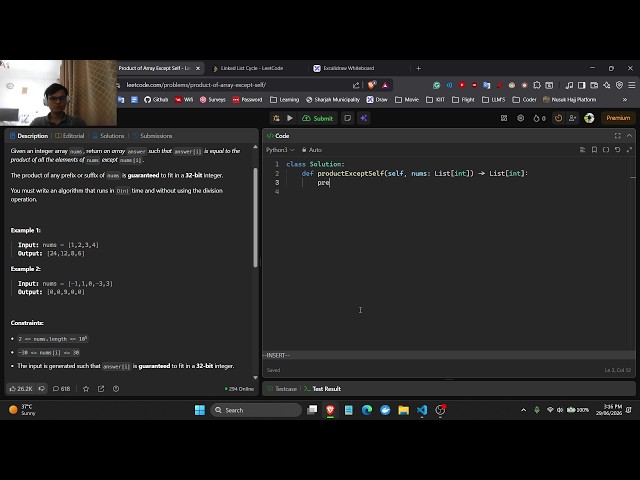Viewport: 640px width, 480px height.
Task: Open the Testcase tab
Action: coord(282,389)
